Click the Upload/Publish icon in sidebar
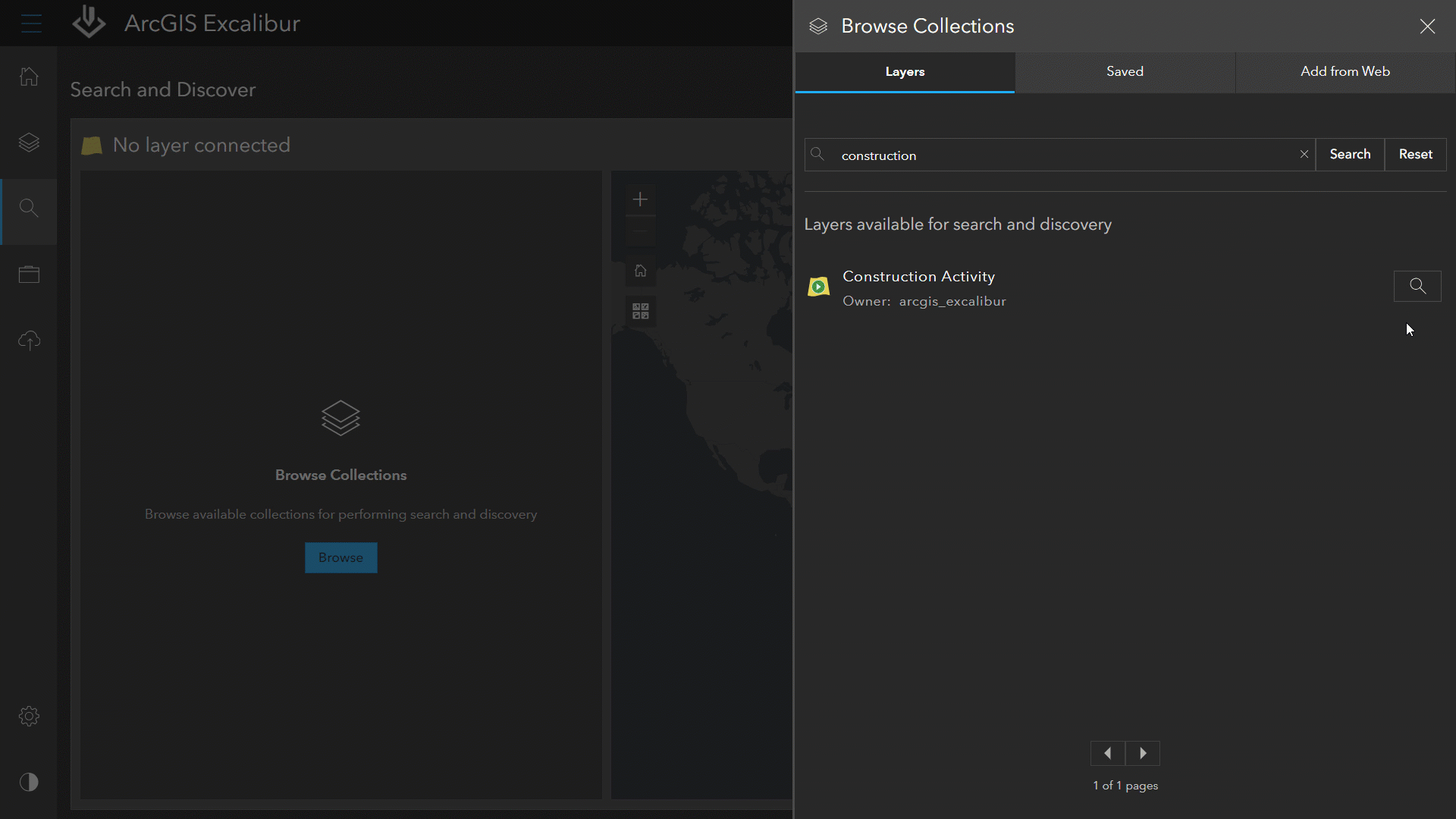Screen dimensions: 1456x819 (28, 340)
